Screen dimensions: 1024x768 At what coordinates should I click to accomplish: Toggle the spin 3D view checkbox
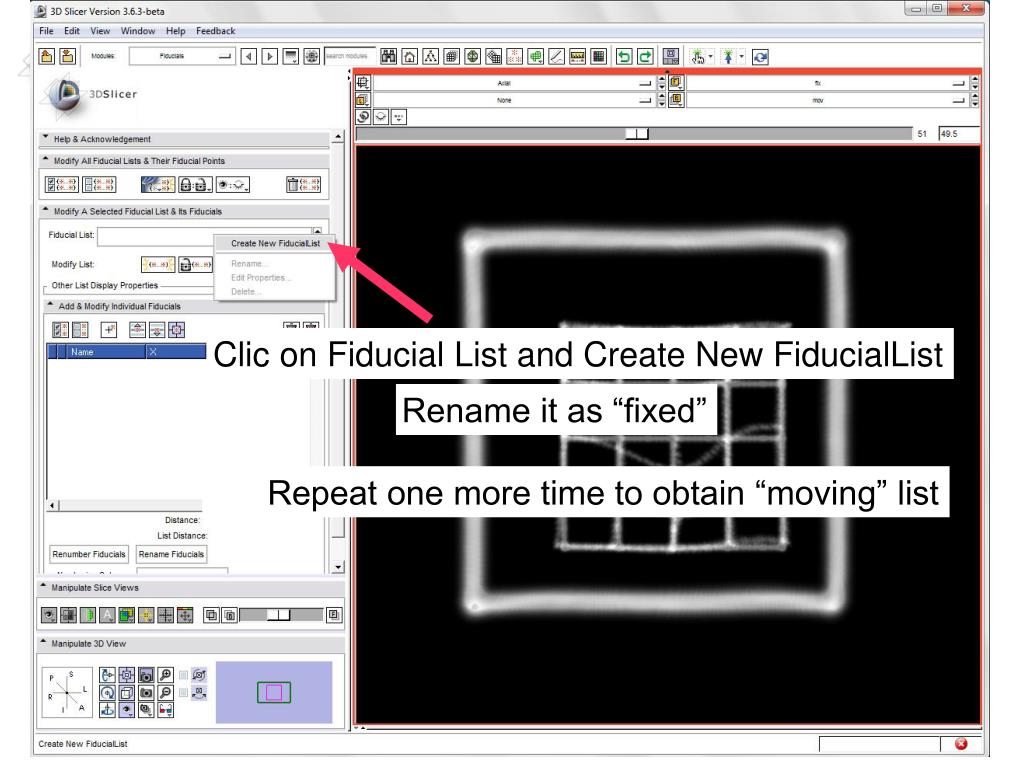coord(184,675)
